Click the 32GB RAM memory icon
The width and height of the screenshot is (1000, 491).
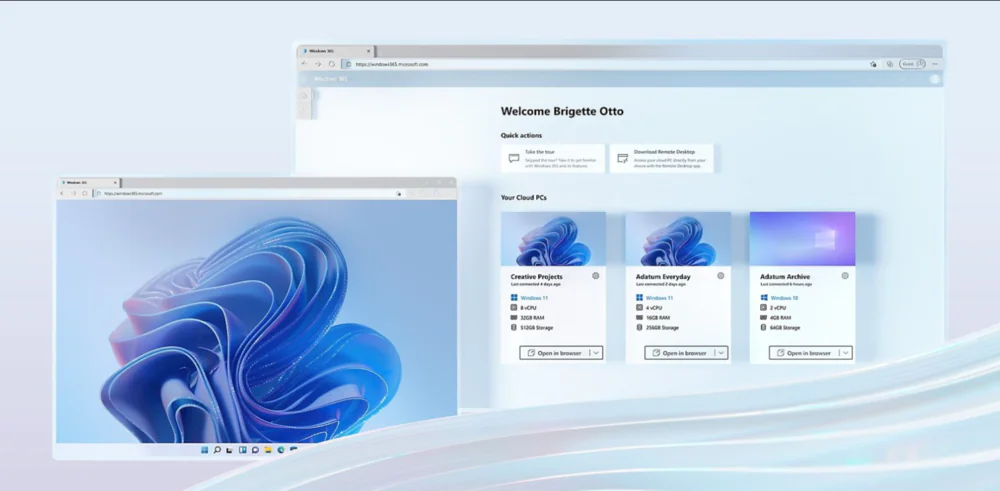(514, 318)
